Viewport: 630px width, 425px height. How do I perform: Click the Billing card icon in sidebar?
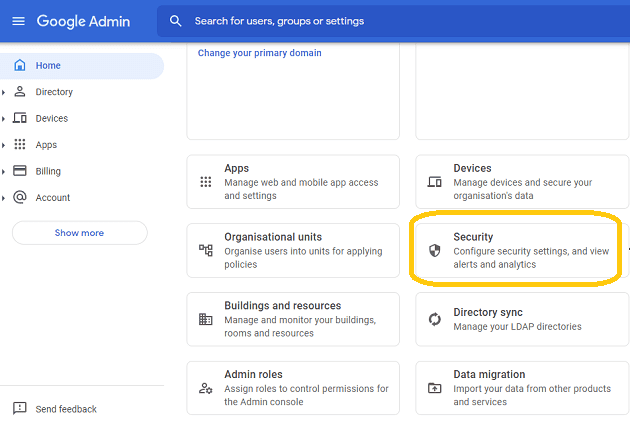(20, 171)
